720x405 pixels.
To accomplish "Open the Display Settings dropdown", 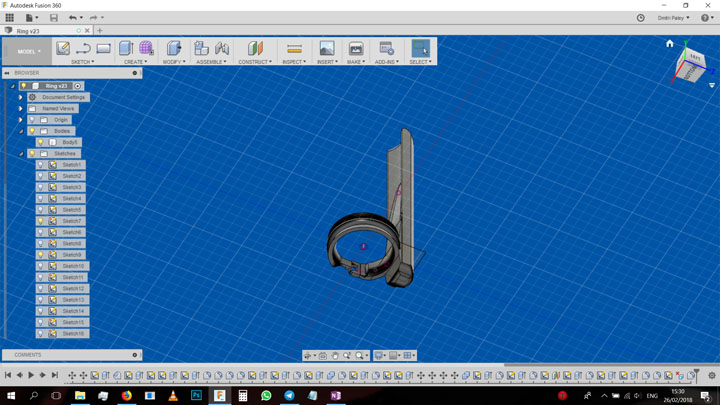I will coord(380,355).
